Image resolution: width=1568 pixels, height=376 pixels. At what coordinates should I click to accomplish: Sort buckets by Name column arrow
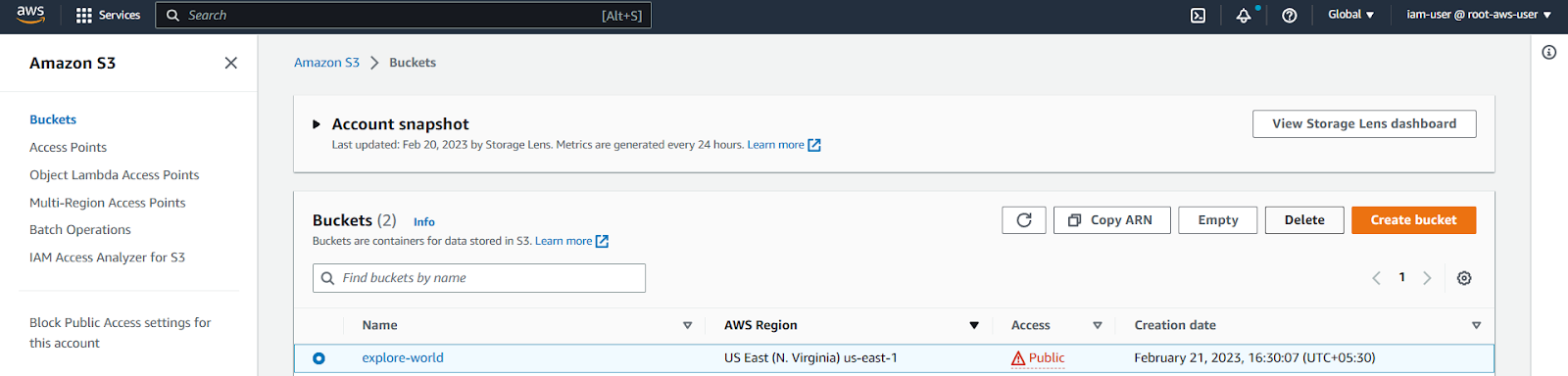[x=687, y=325]
